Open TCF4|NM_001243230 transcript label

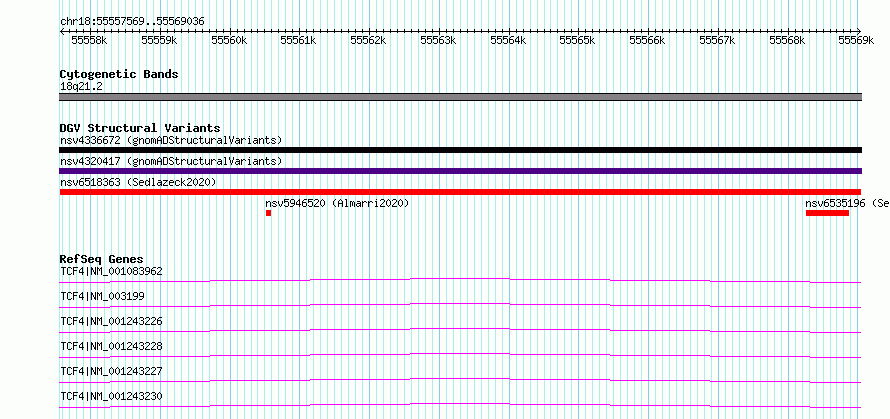tap(111, 396)
